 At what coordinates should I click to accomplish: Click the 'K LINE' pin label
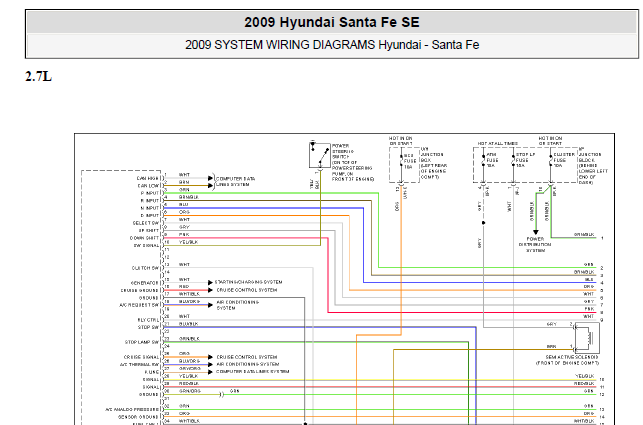pos(151,372)
